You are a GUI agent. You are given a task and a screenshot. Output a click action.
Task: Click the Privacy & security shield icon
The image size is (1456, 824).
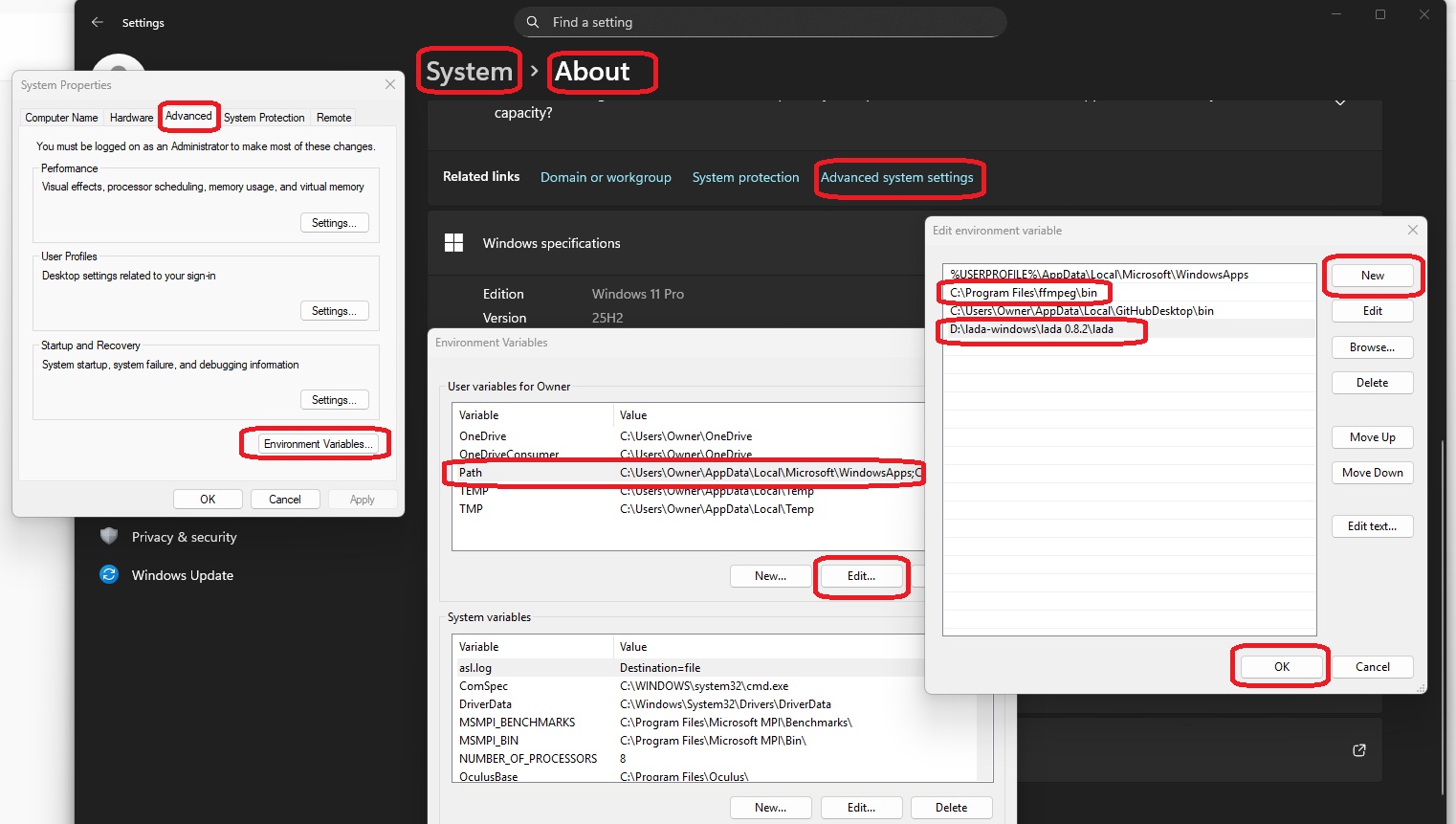pyautogui.click(x=109, y=536)
